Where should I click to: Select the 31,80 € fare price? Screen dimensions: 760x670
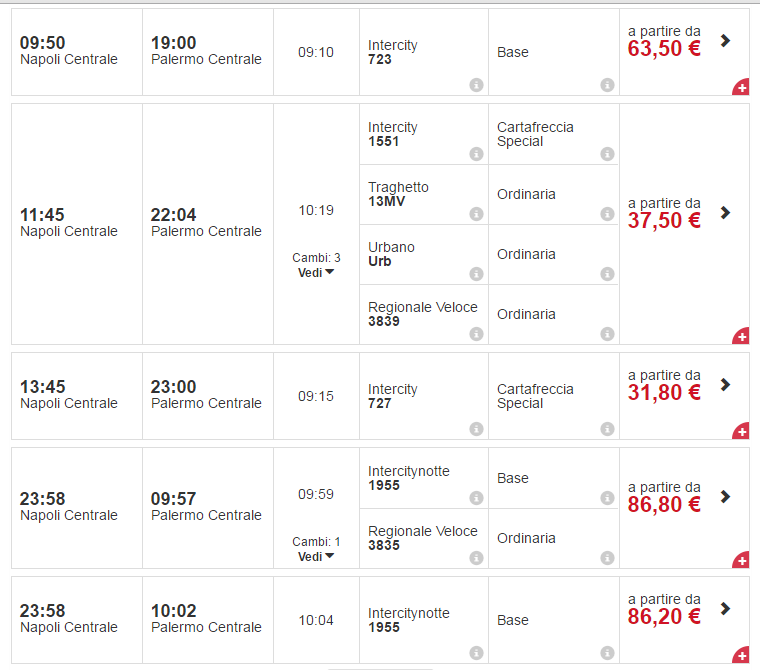pos(664,393)
